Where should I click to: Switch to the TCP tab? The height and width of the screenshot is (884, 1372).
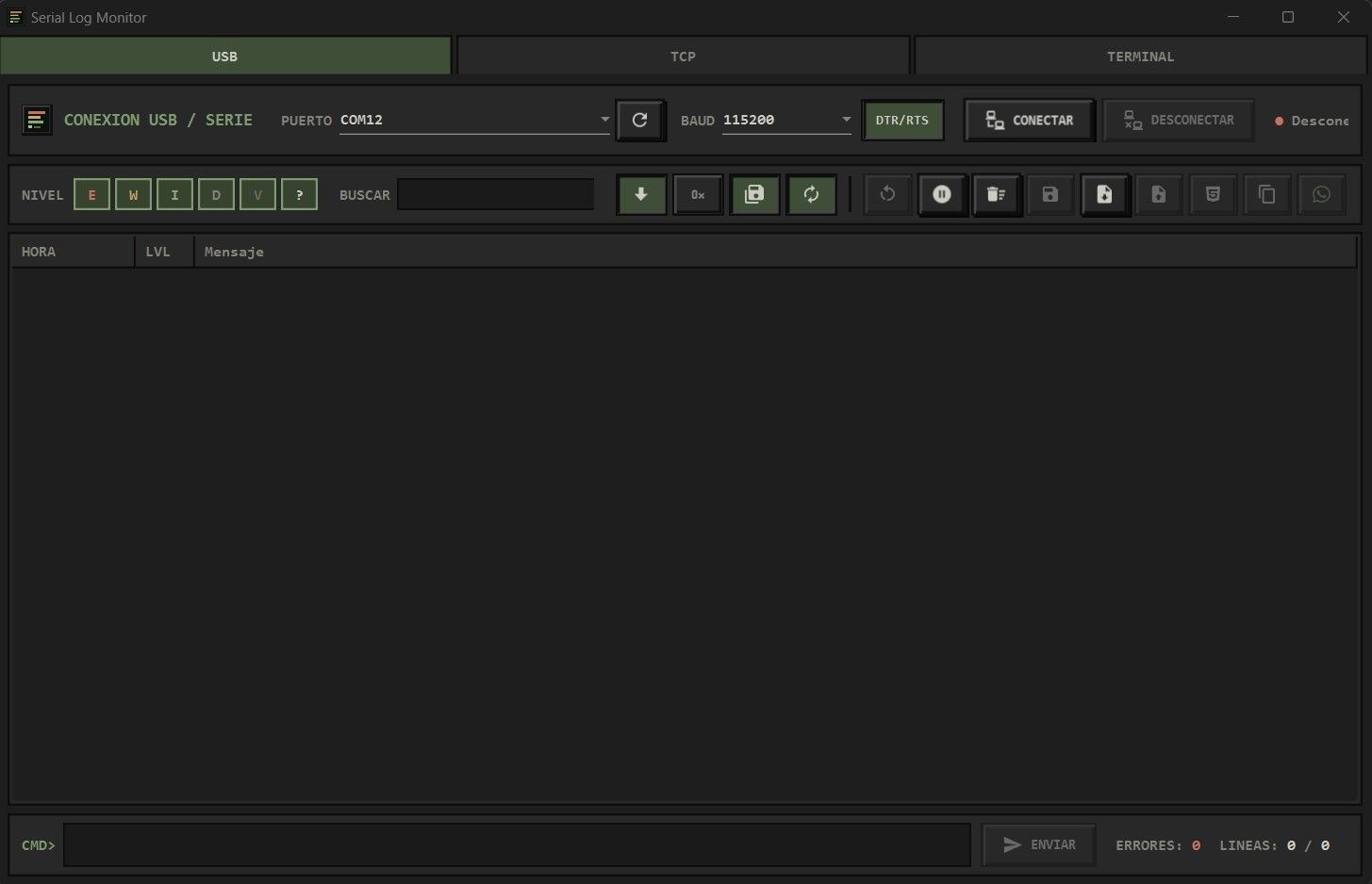[684, 57]
